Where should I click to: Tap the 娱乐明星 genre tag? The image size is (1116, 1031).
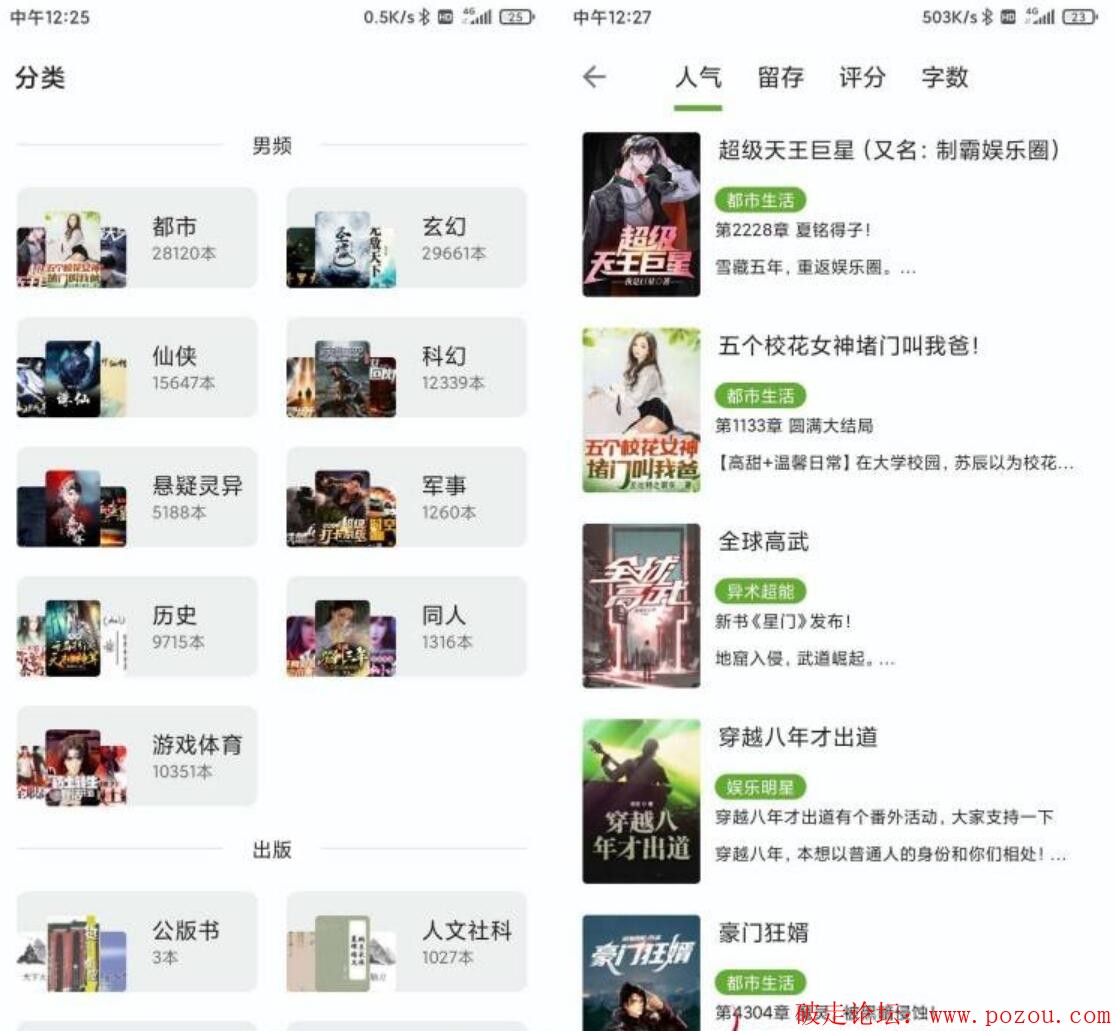point(760,787)
